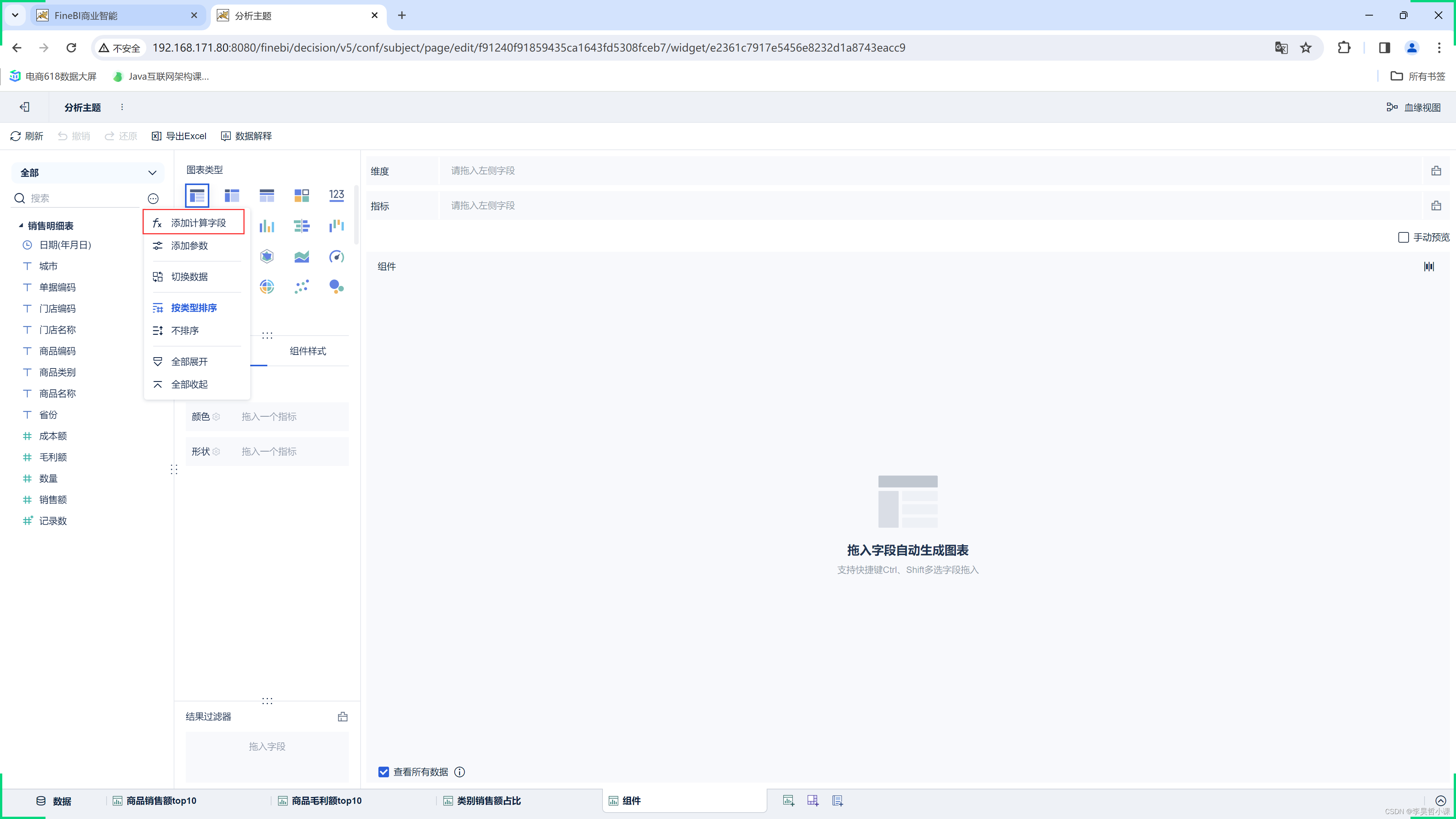Viewport: 1456px width, 819px height.
Task: Select the rose pie chart type
Action: click(x=267, y=287)
